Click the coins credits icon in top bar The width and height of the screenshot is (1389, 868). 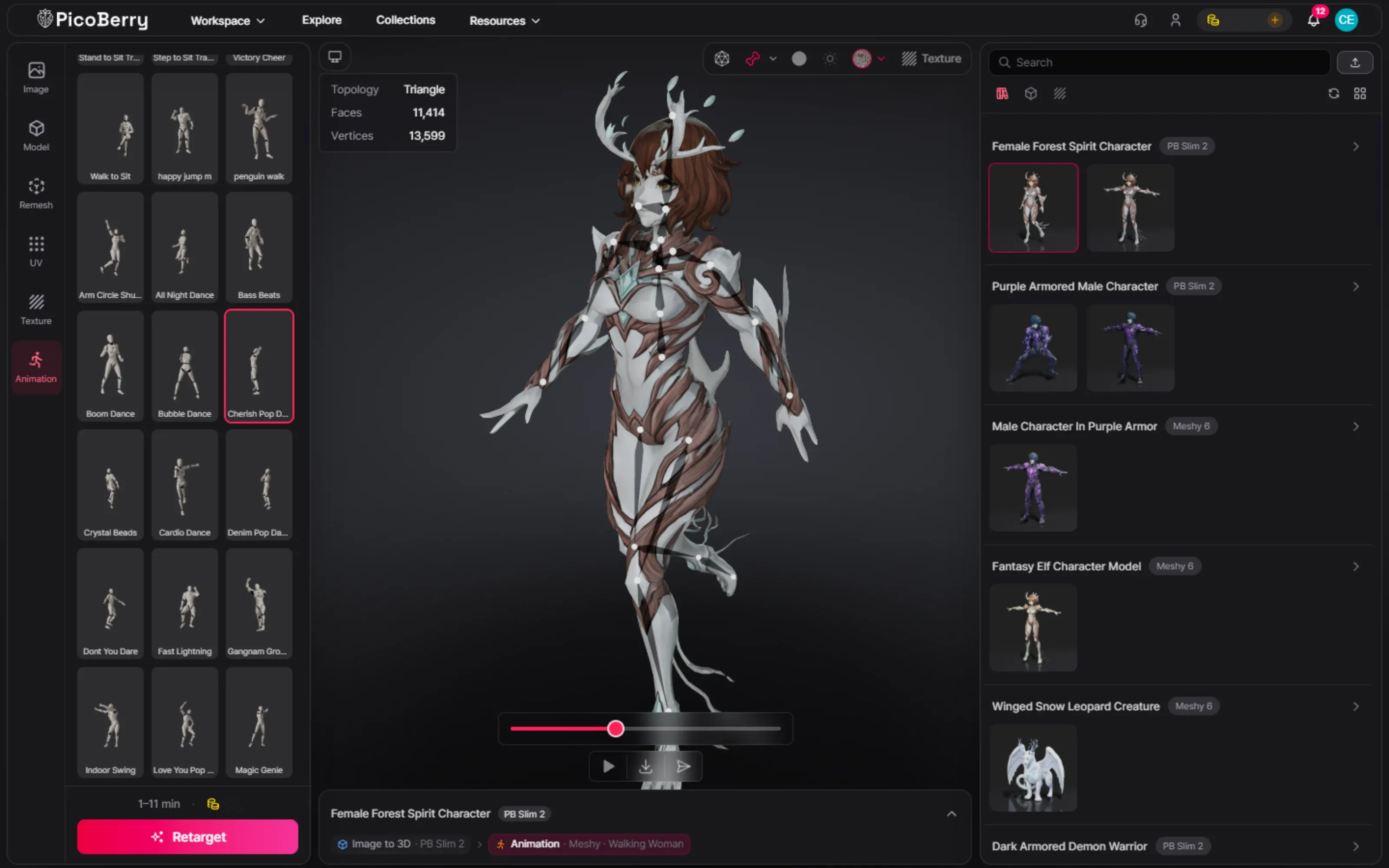point(1213,20)
